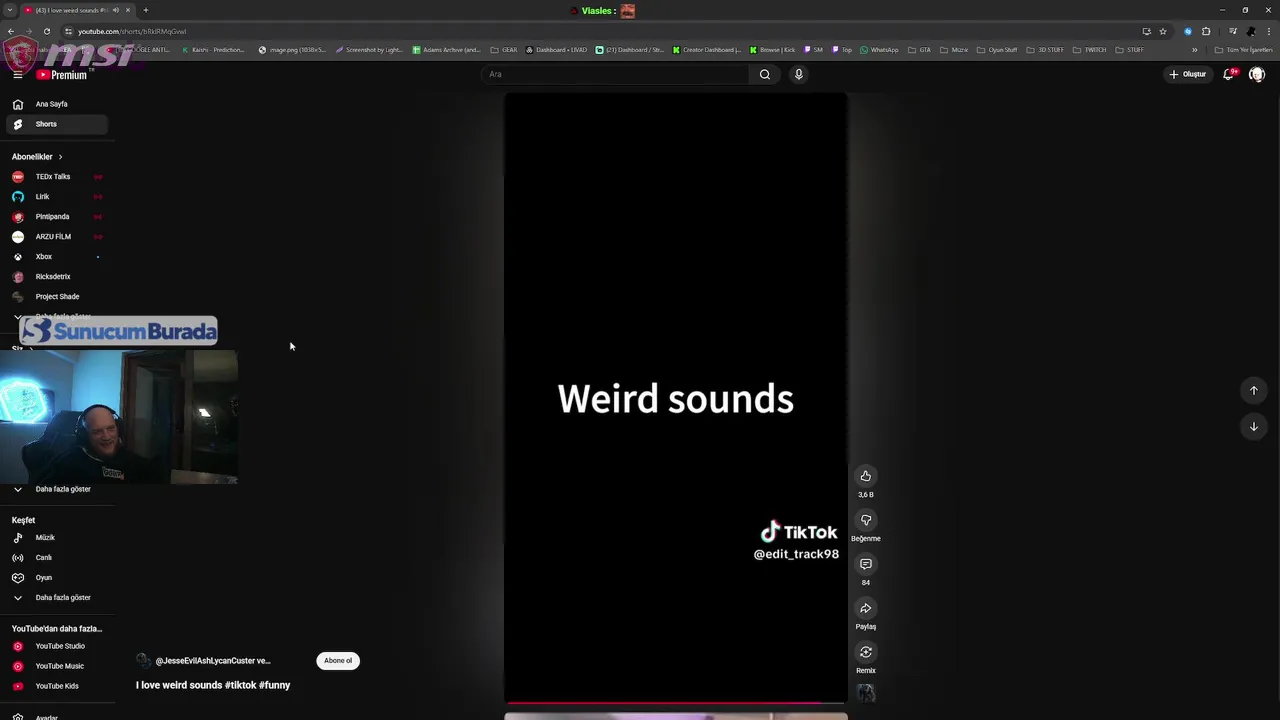Go back with browser back arrow
Screen dimensions: 1280x720
[10, 31]
